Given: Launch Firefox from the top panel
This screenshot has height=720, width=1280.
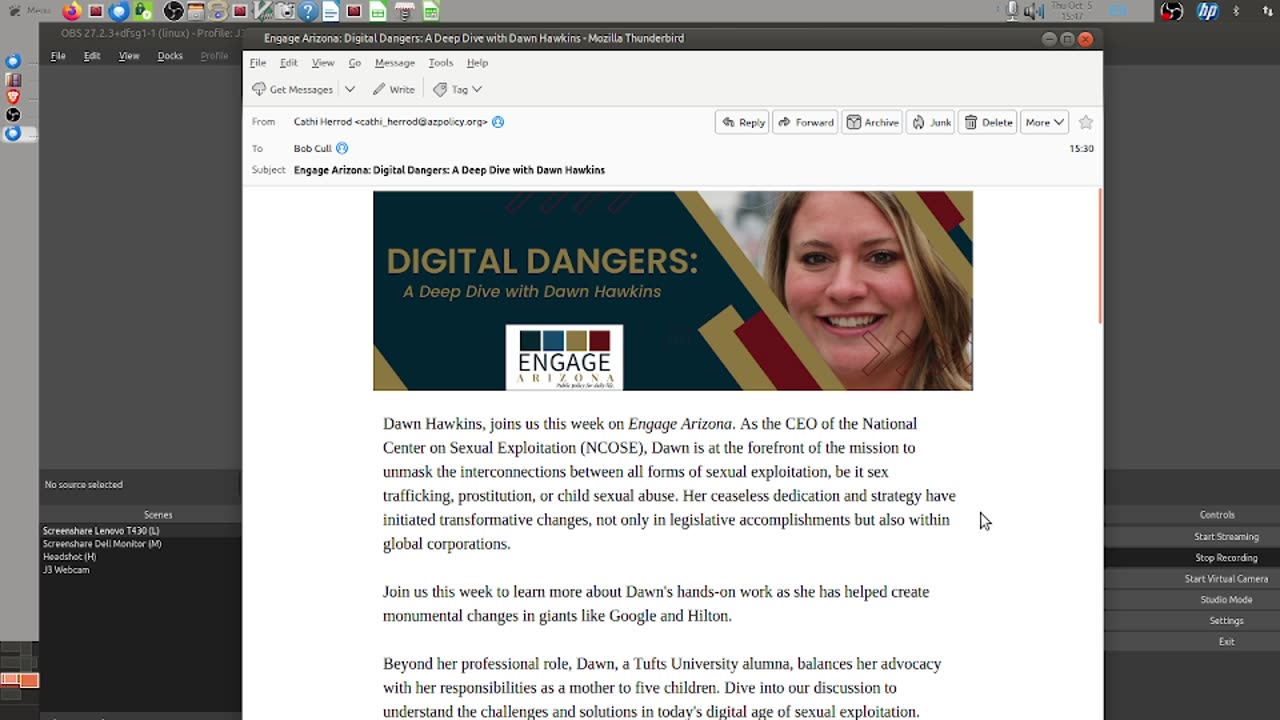Looking at the screenshot, I should click(x=72, y=11).
